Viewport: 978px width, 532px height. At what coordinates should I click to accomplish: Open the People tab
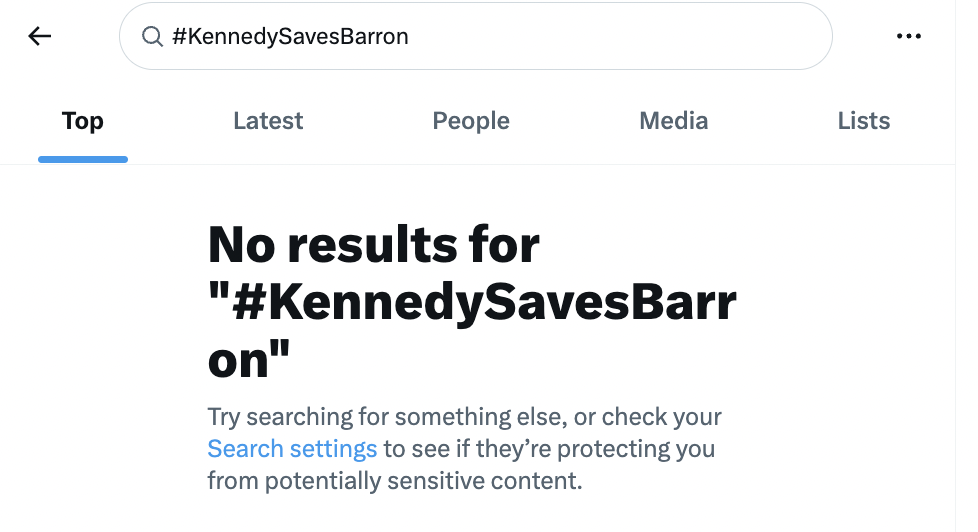click(471, 122)
